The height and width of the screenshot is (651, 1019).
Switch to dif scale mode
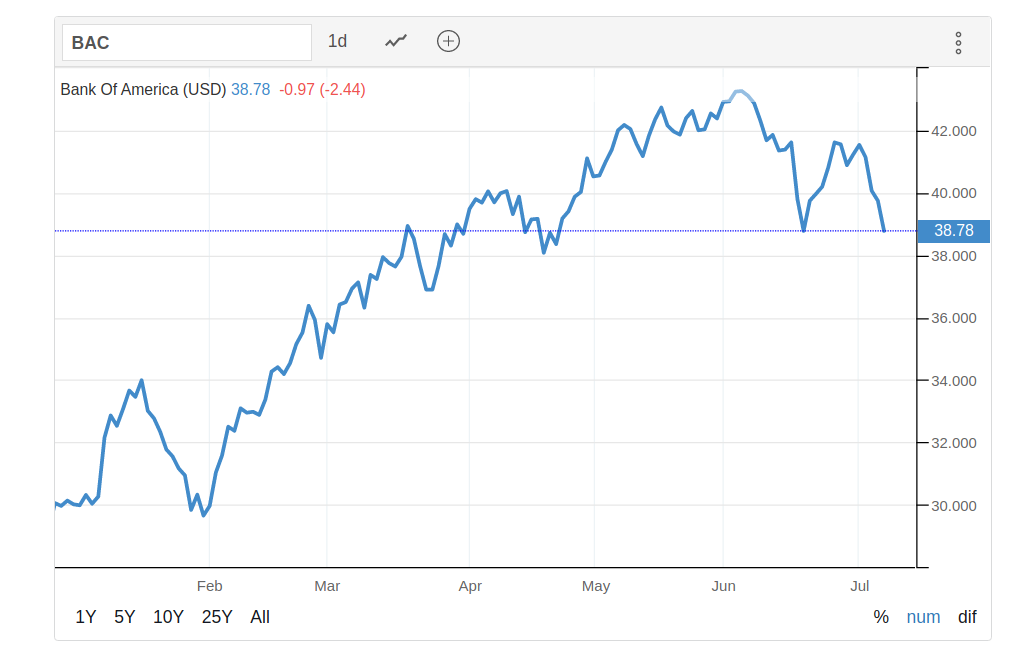point(967,617)
